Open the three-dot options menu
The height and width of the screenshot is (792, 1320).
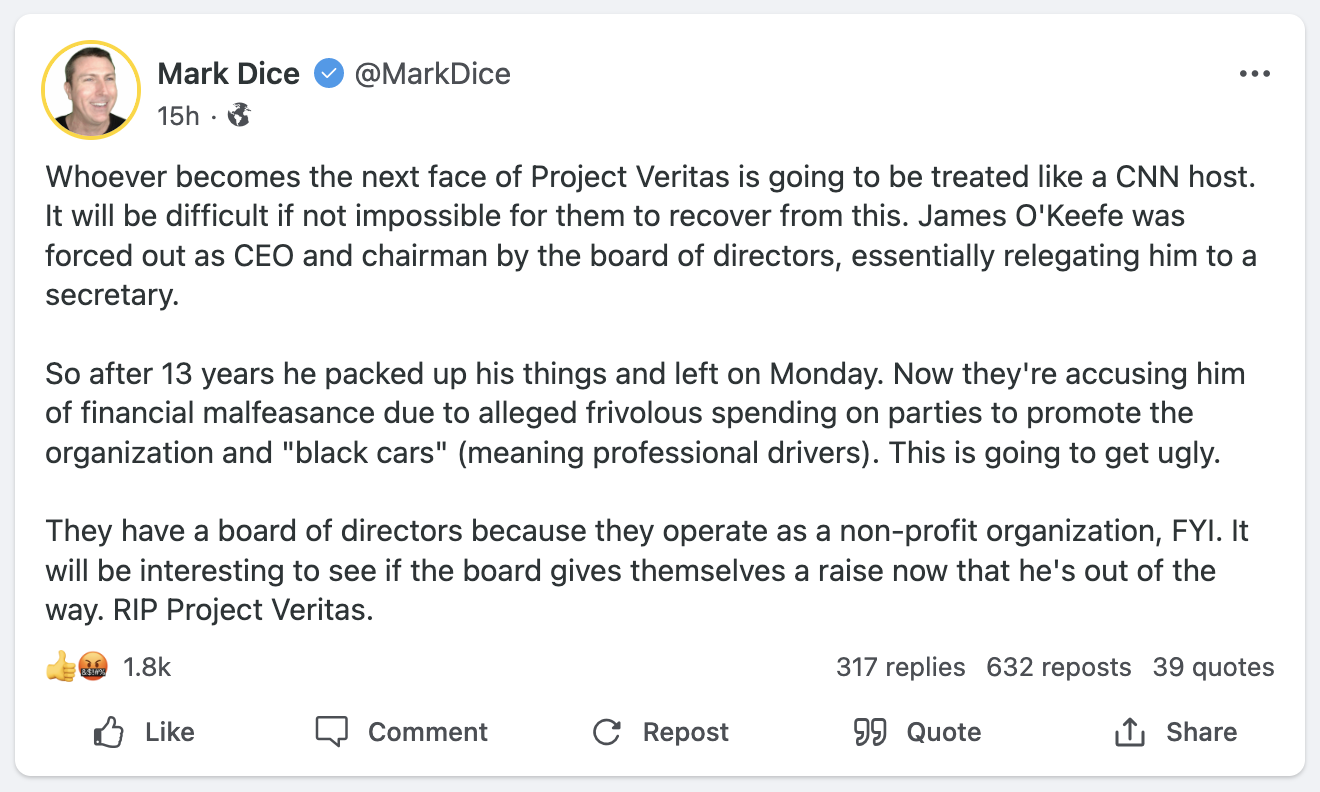(1255, 72)
